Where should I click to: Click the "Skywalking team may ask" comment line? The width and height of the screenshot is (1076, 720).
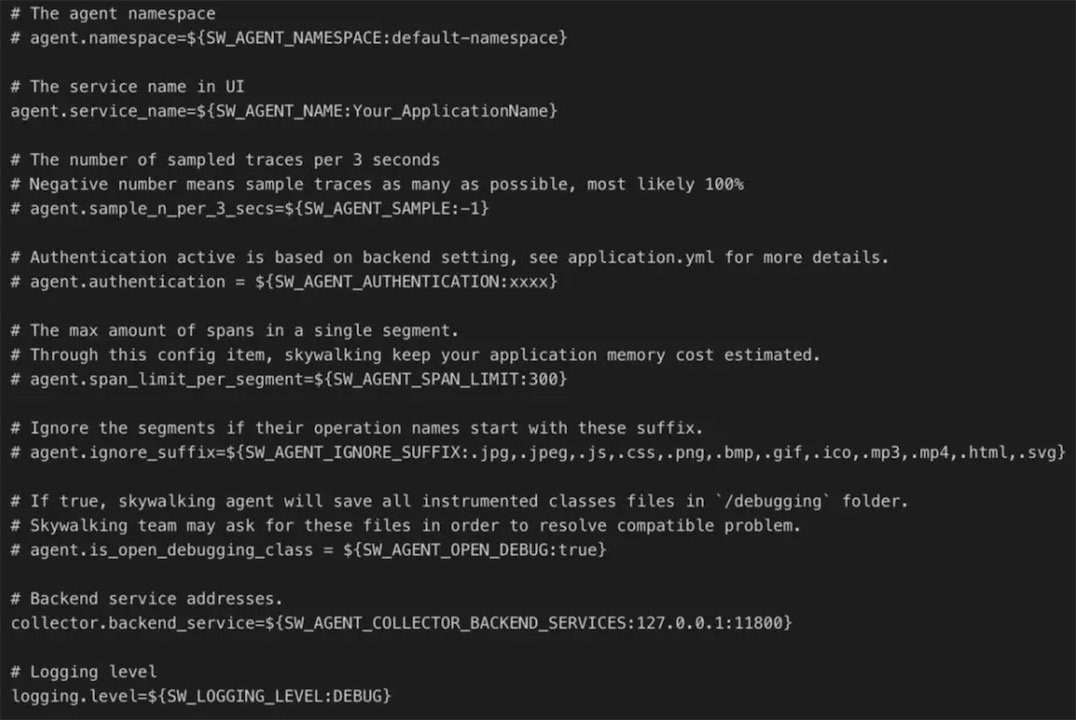[x=405, y=525]
